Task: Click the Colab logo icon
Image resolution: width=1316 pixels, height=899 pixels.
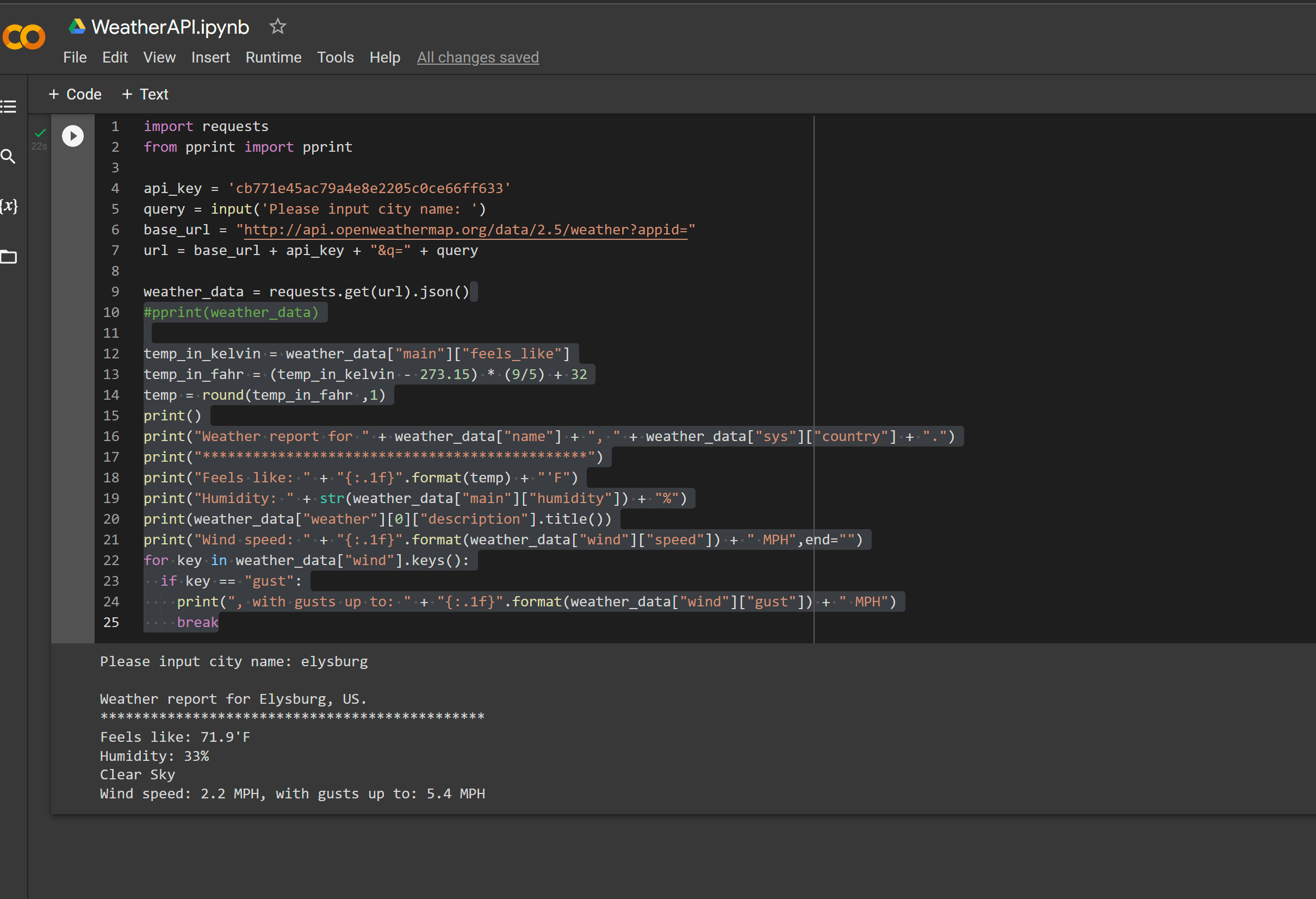Action: [x=23, y=37]
